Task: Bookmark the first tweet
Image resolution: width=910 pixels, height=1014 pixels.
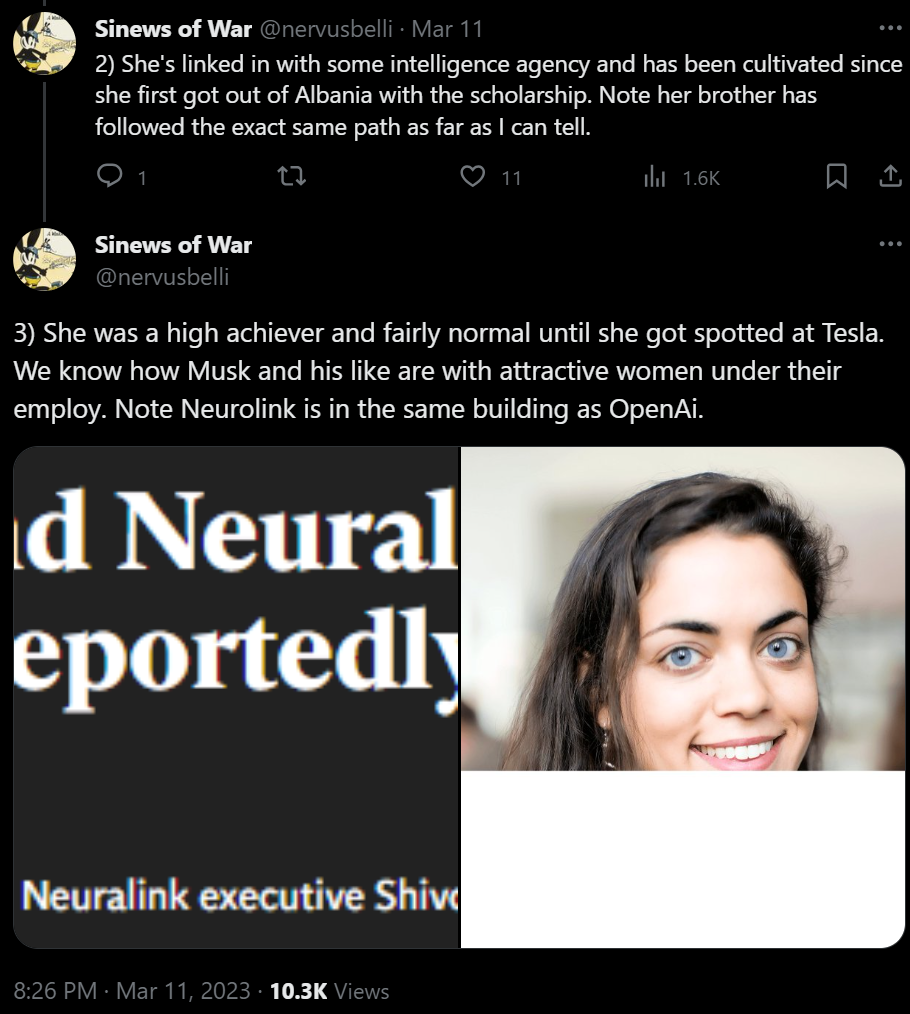Action: [837, 176]
